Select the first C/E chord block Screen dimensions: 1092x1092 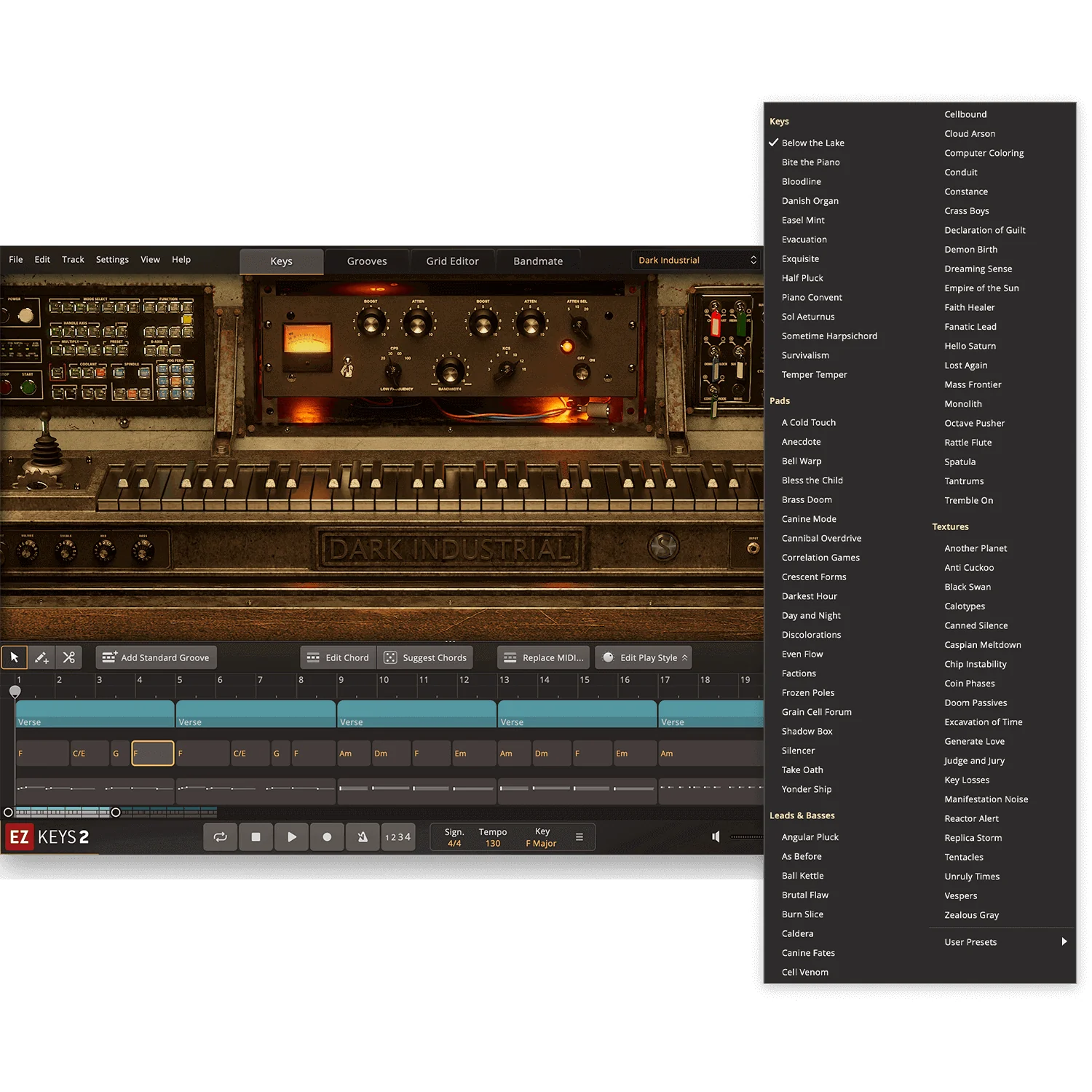coord(90,753)
